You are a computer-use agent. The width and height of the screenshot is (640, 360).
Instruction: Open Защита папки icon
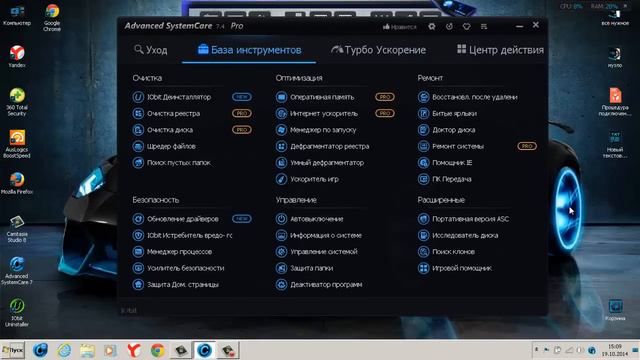click(x=281, y=268)
